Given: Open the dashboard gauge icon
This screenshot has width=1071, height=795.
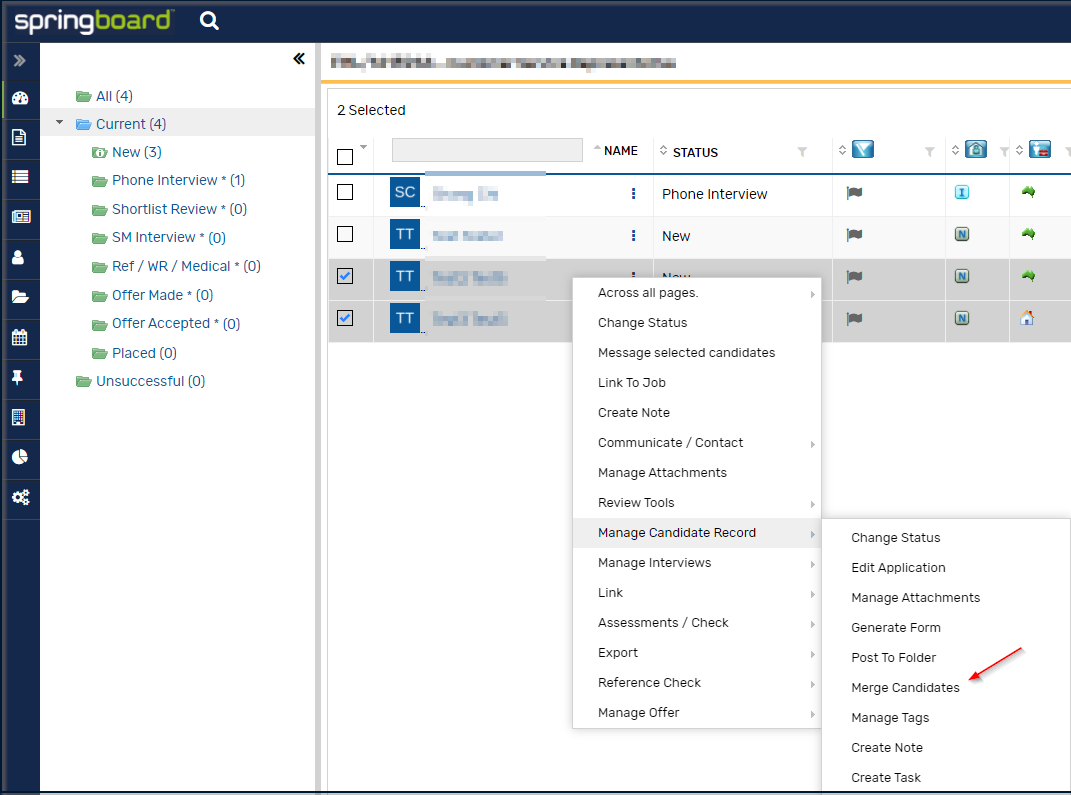Looking at the screenshot, I should 20,98.
